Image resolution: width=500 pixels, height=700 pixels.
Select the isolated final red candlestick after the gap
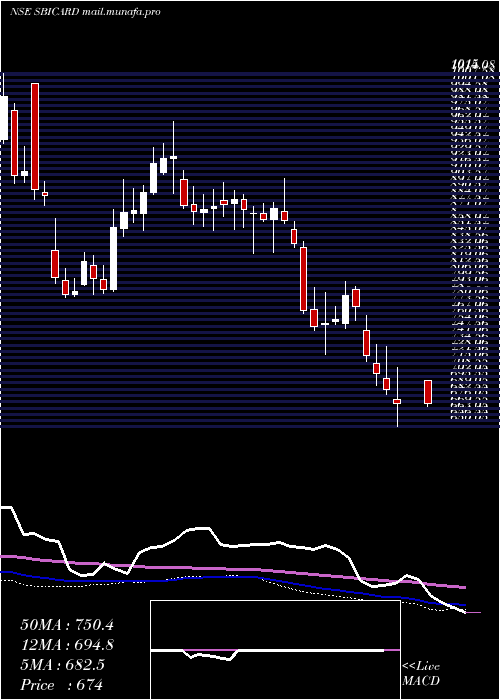pos(428,393)
